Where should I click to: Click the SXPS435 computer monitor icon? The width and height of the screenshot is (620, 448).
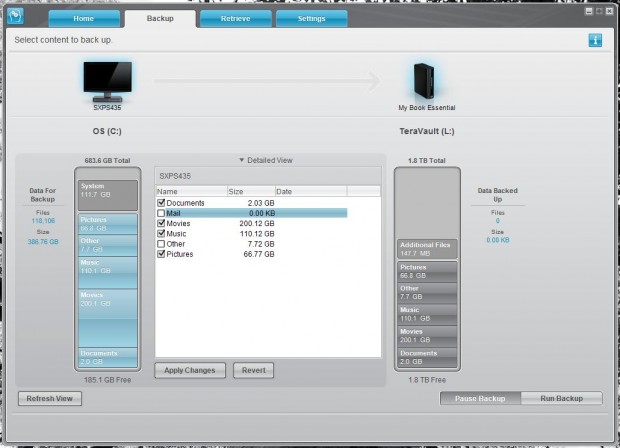pos(108,79)
